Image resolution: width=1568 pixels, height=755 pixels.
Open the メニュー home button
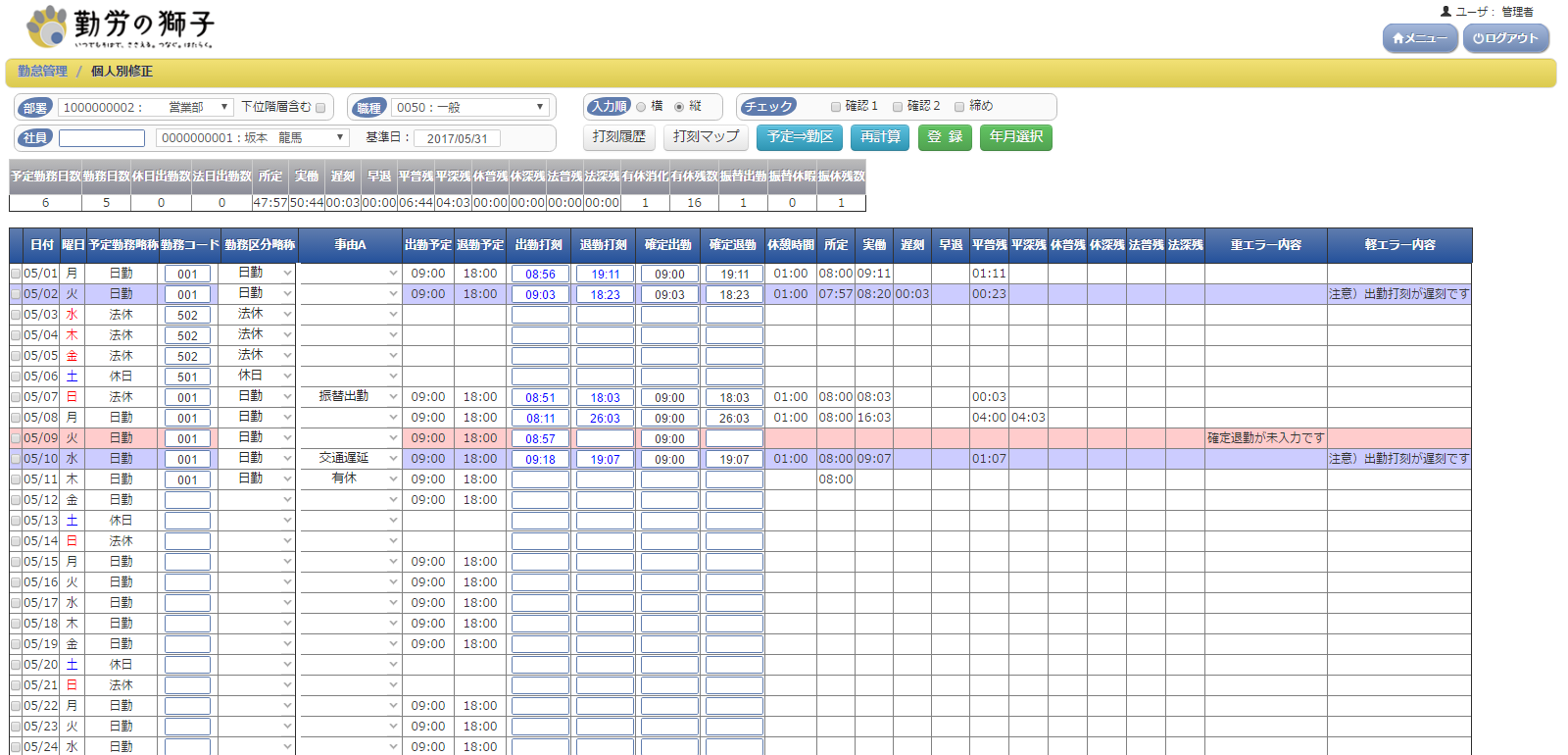click(x=1420, y=38)
